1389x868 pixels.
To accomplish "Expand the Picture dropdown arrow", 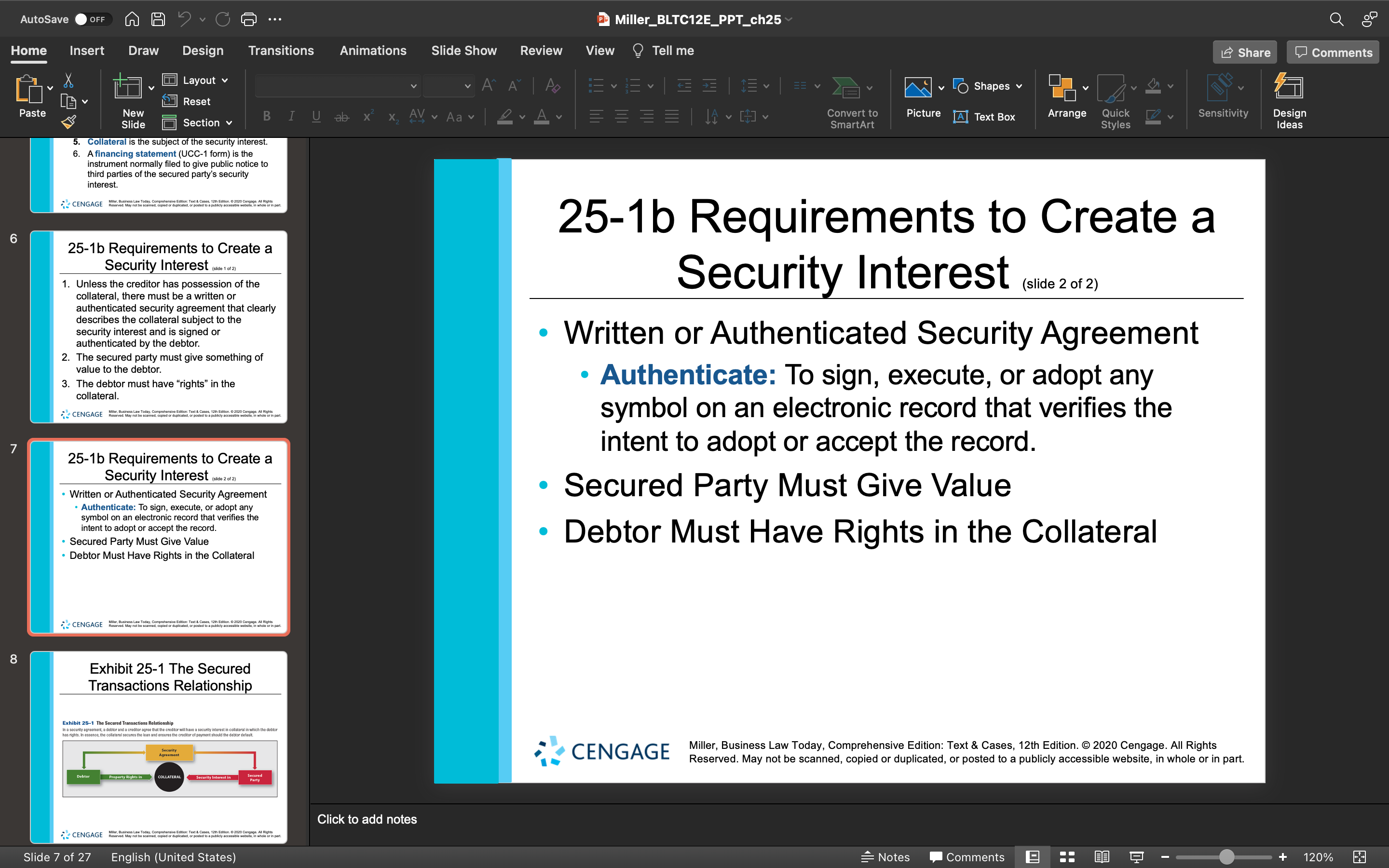I will pos(941,88).
